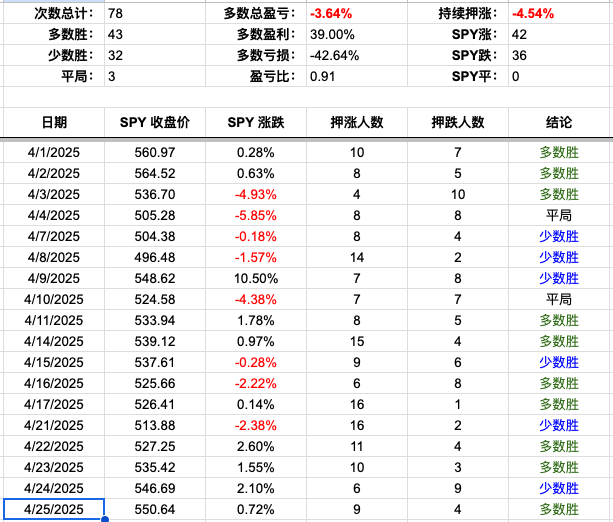Select the SPY 涨跌 column header
This screenshot has width=613, height=522.
click(x=256, y=122)
